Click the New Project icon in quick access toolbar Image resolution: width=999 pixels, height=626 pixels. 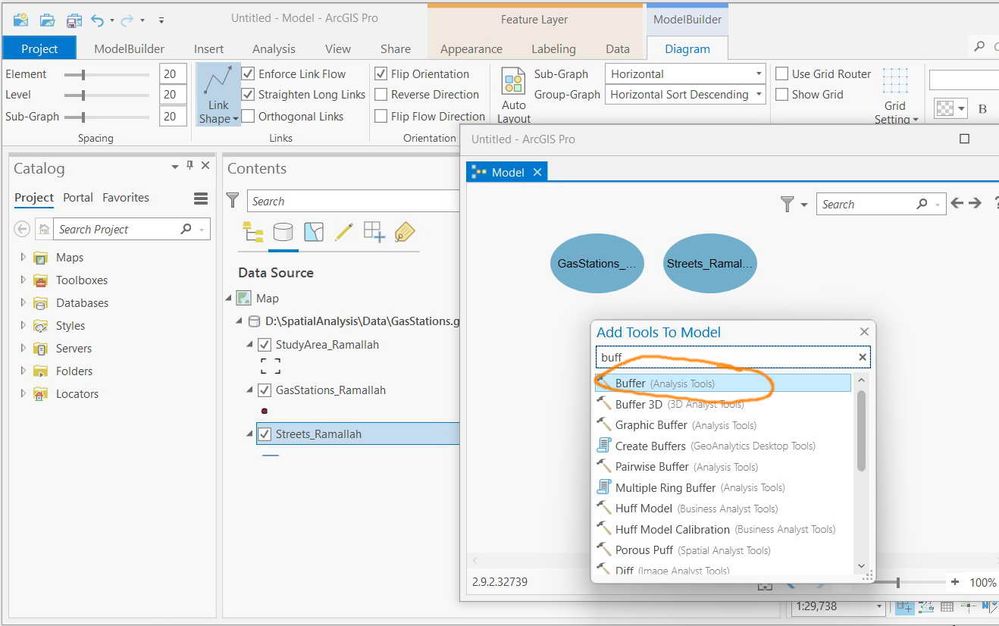pyautogui.click(x=20, y=20)
